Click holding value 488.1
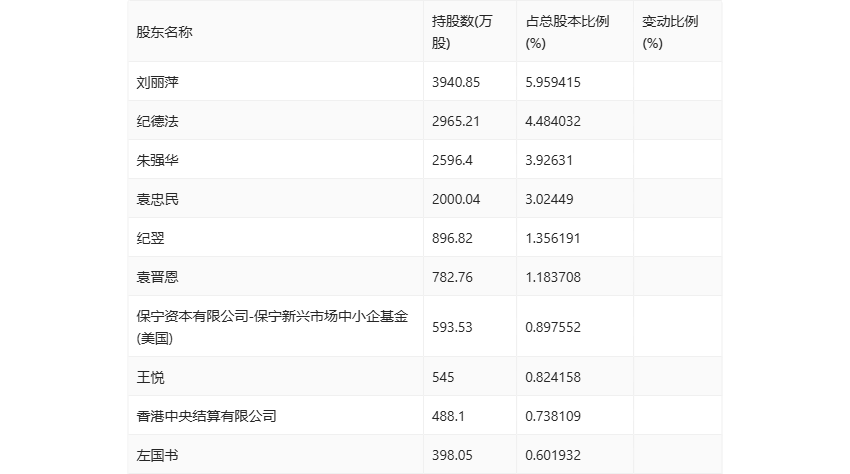Image resolution: width=850 pixels, height=474 pixels. [448, 416]
